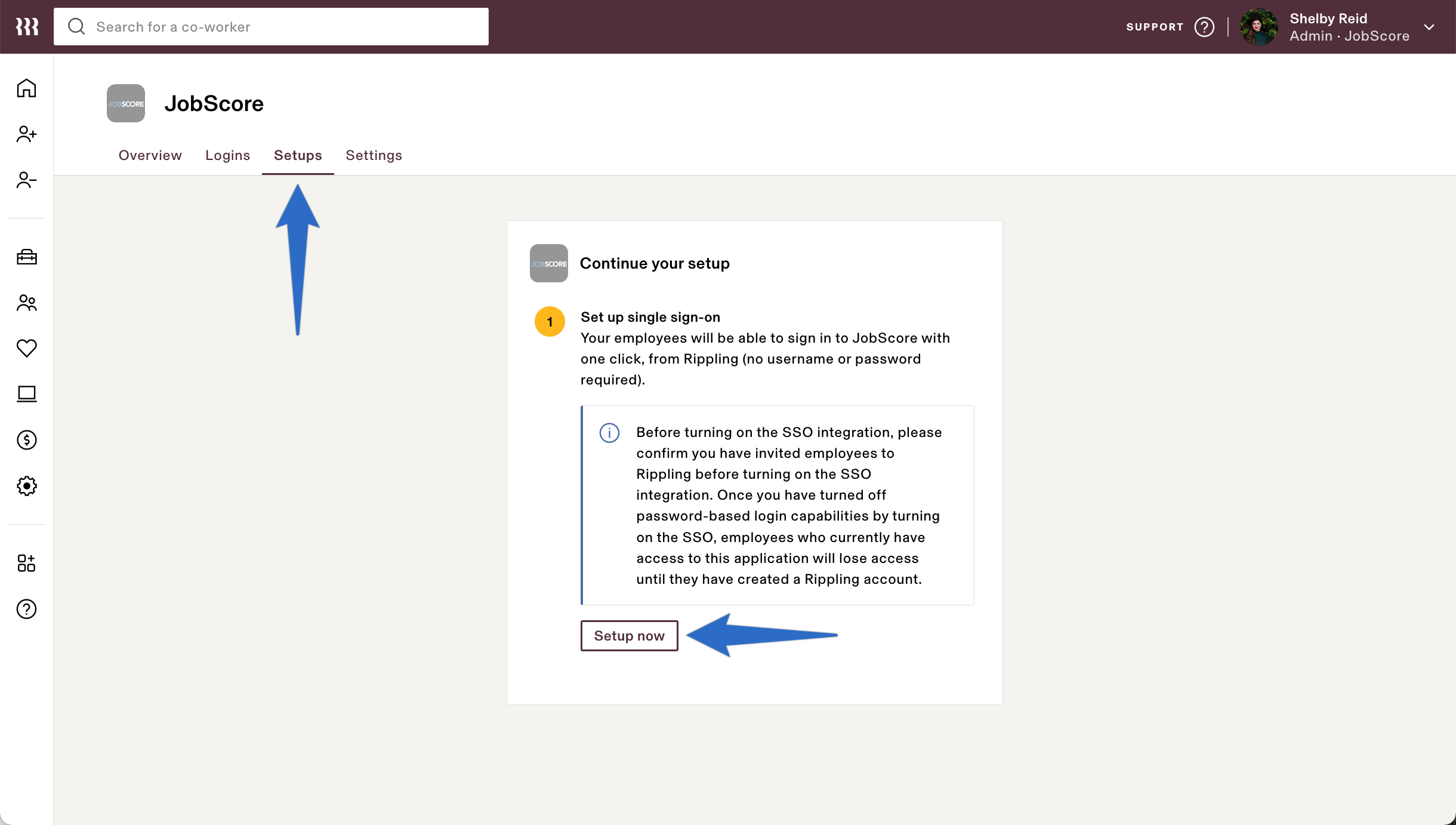The width and height of the screenshot is (1456, 825).
Task: Click the JobScore logo in setup card
Action: pyautogui.click(x=549, y=263)
